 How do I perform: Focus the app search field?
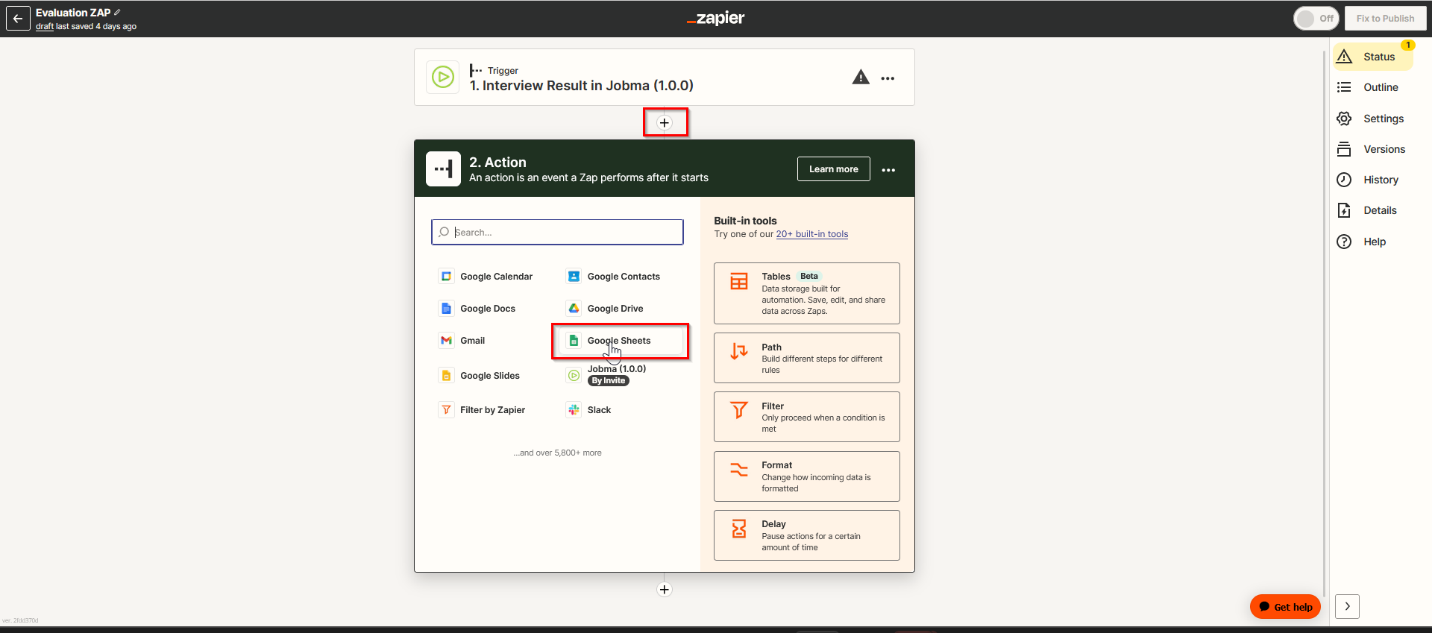(557, 232)
